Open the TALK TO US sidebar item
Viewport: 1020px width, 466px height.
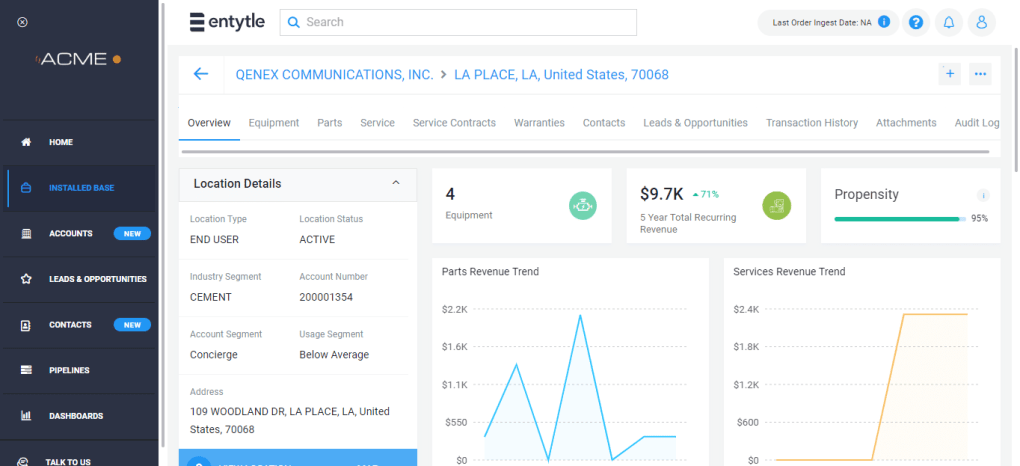pyautogui.click(x=68, y=461)
